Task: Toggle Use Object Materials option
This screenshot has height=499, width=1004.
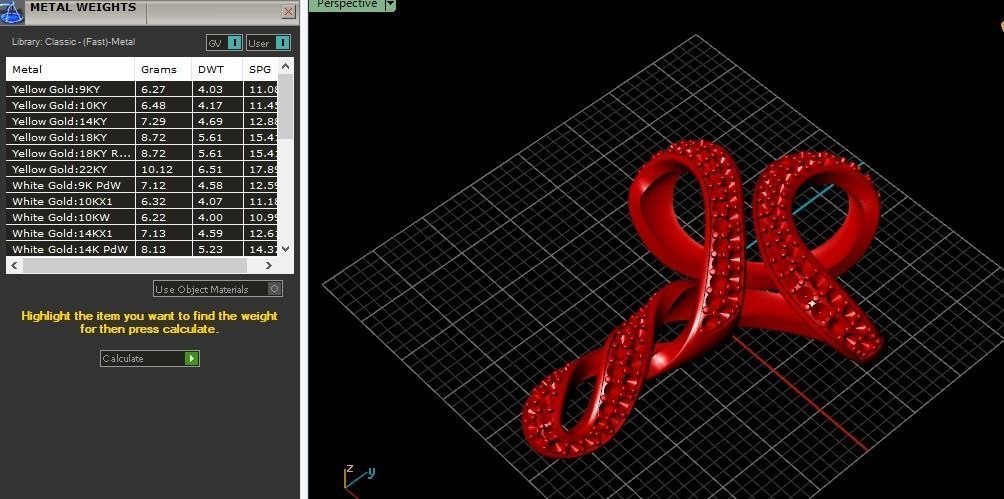Action: [x=218, y=289]
